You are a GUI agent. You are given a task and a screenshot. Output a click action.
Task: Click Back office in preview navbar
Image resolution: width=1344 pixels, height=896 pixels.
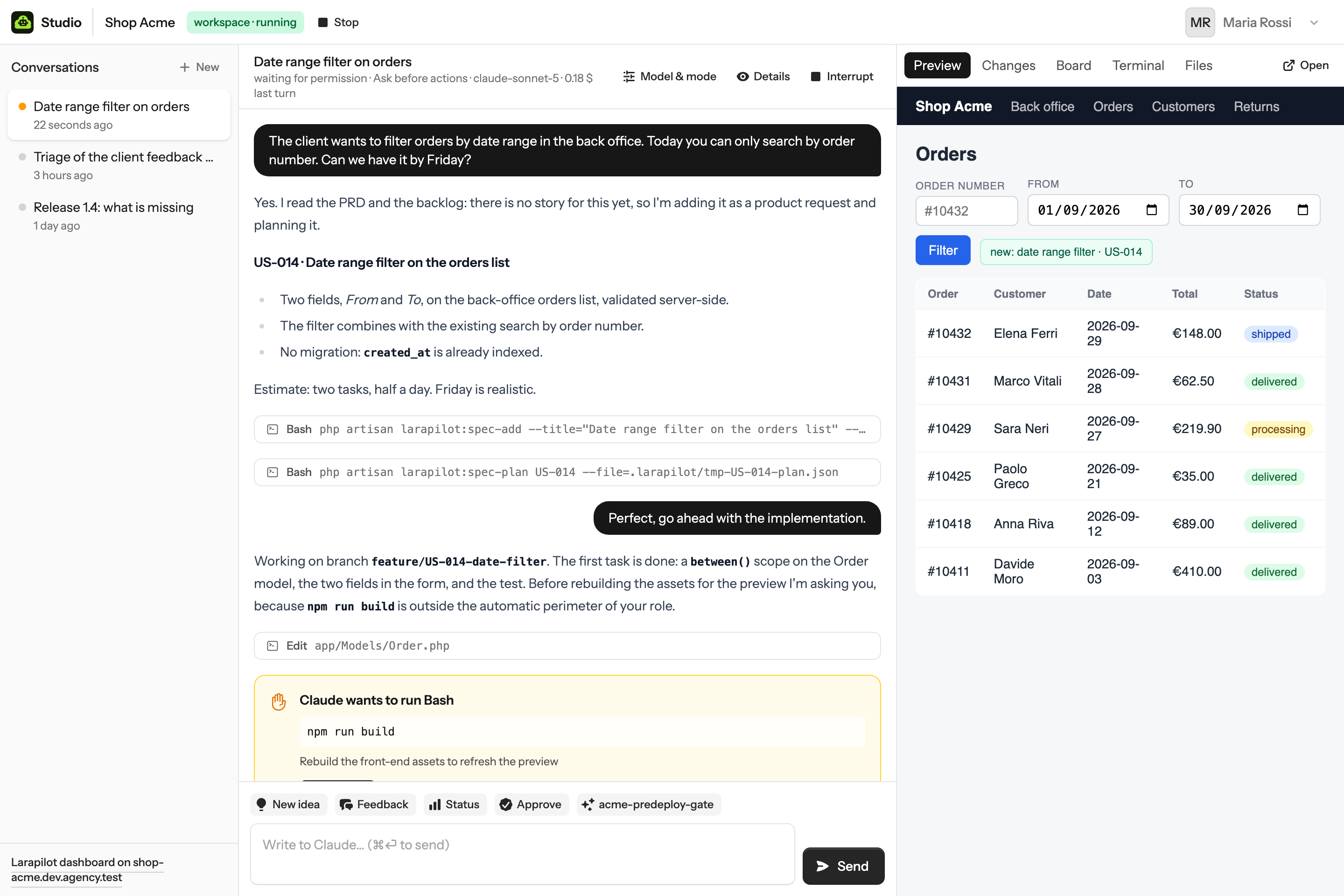pos(1042,106)
